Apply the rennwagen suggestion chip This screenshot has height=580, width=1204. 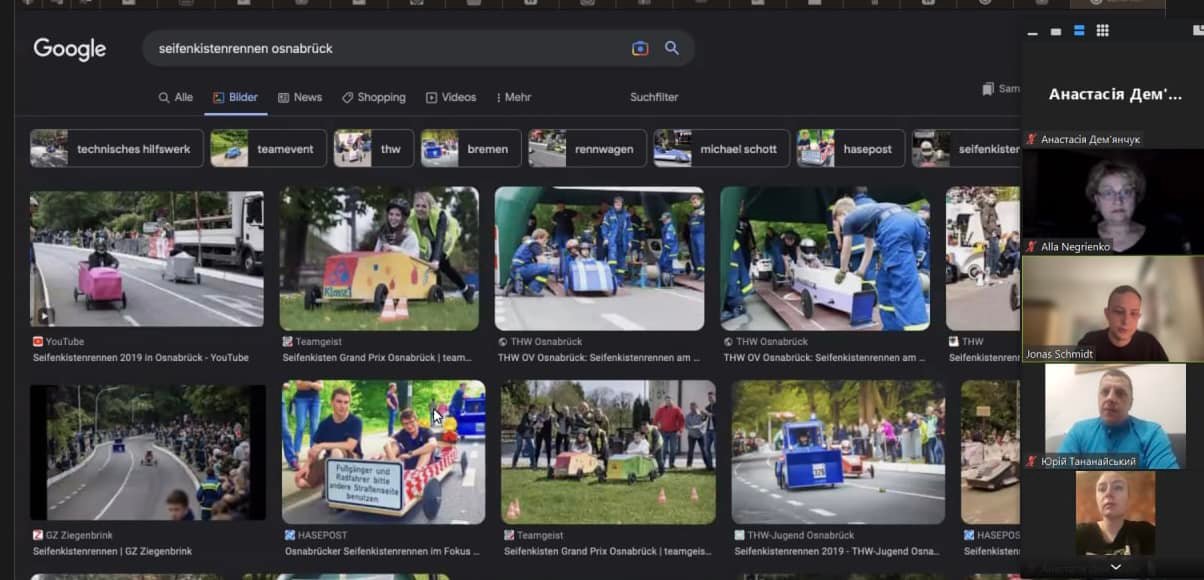point(587,148)
